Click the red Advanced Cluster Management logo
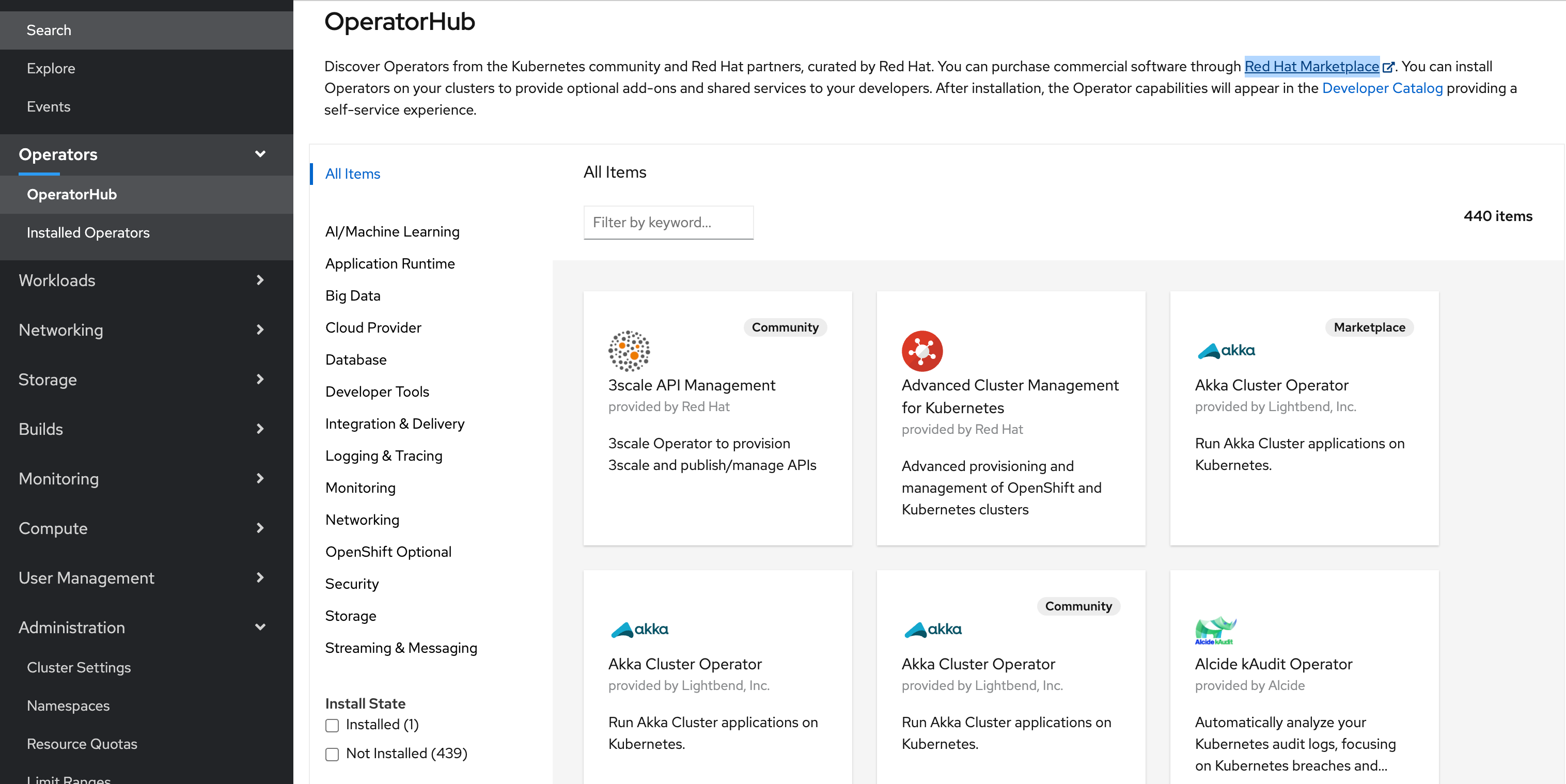 pyautogui.click(x=922, y=351)
